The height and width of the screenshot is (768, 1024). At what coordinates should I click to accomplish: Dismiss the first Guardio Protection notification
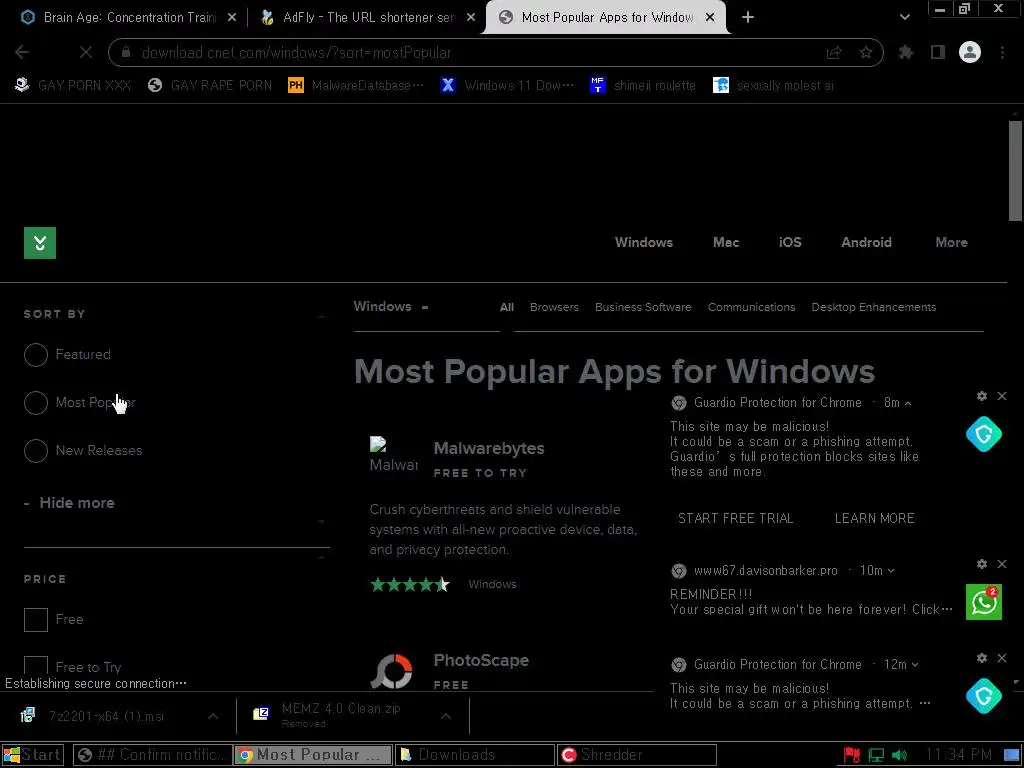point(1002,396)
